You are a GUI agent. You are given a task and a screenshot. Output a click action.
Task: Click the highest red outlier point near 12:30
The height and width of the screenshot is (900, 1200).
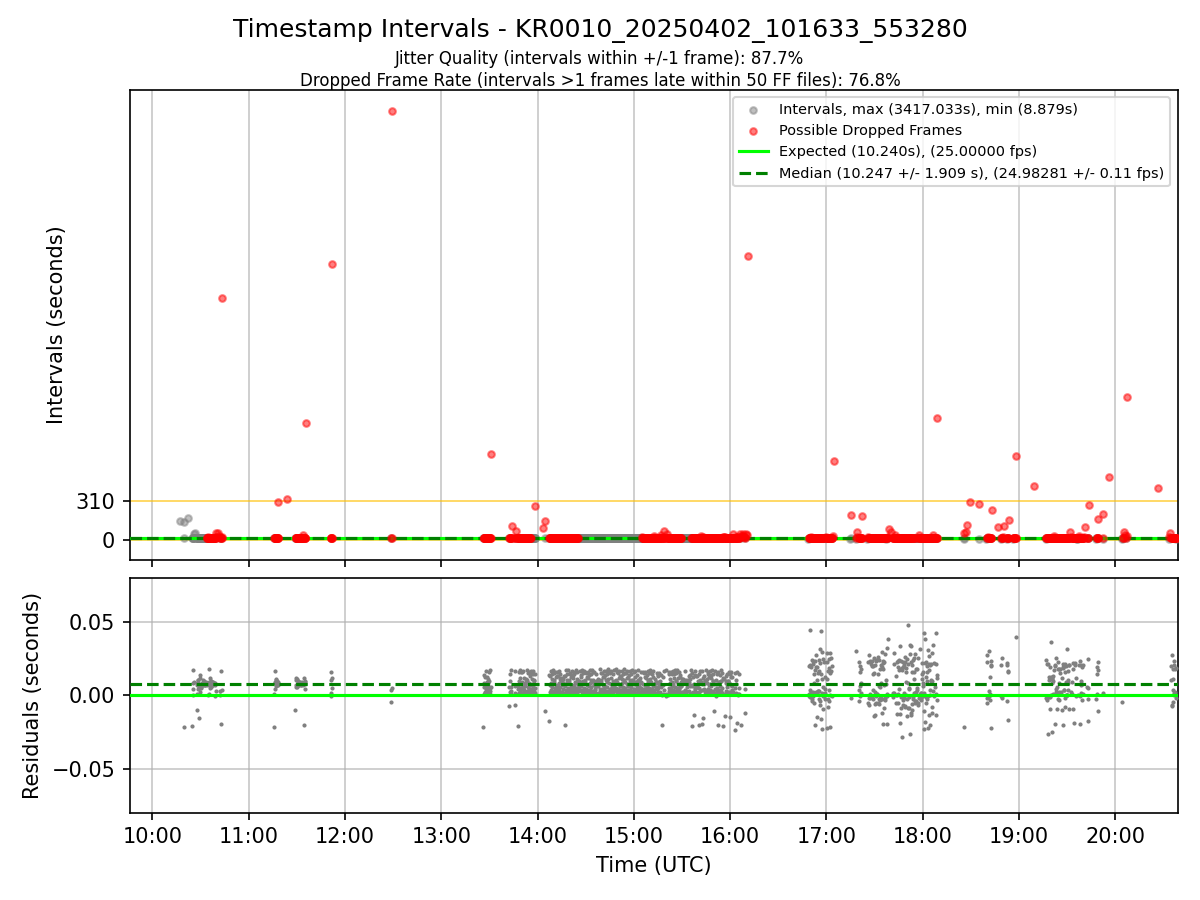point(392,111)
